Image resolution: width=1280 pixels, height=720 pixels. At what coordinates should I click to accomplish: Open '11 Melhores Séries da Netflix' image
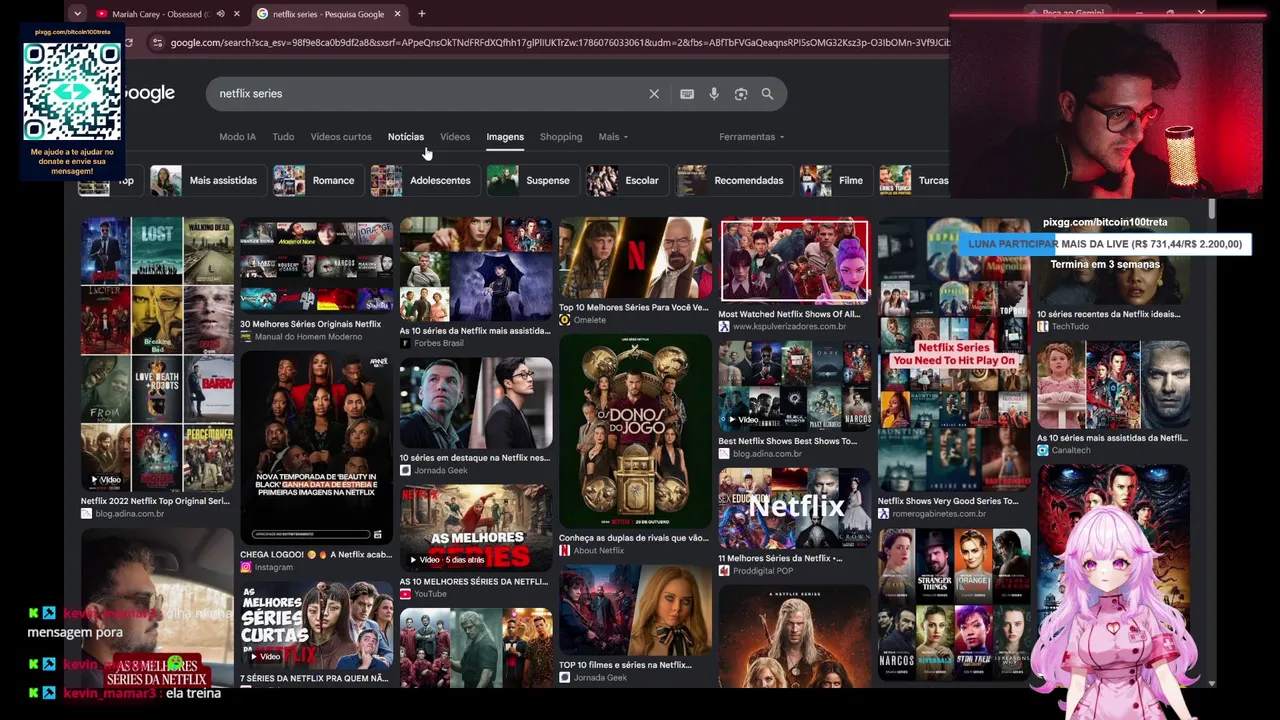pyautogui.click(x=795, y=509)
